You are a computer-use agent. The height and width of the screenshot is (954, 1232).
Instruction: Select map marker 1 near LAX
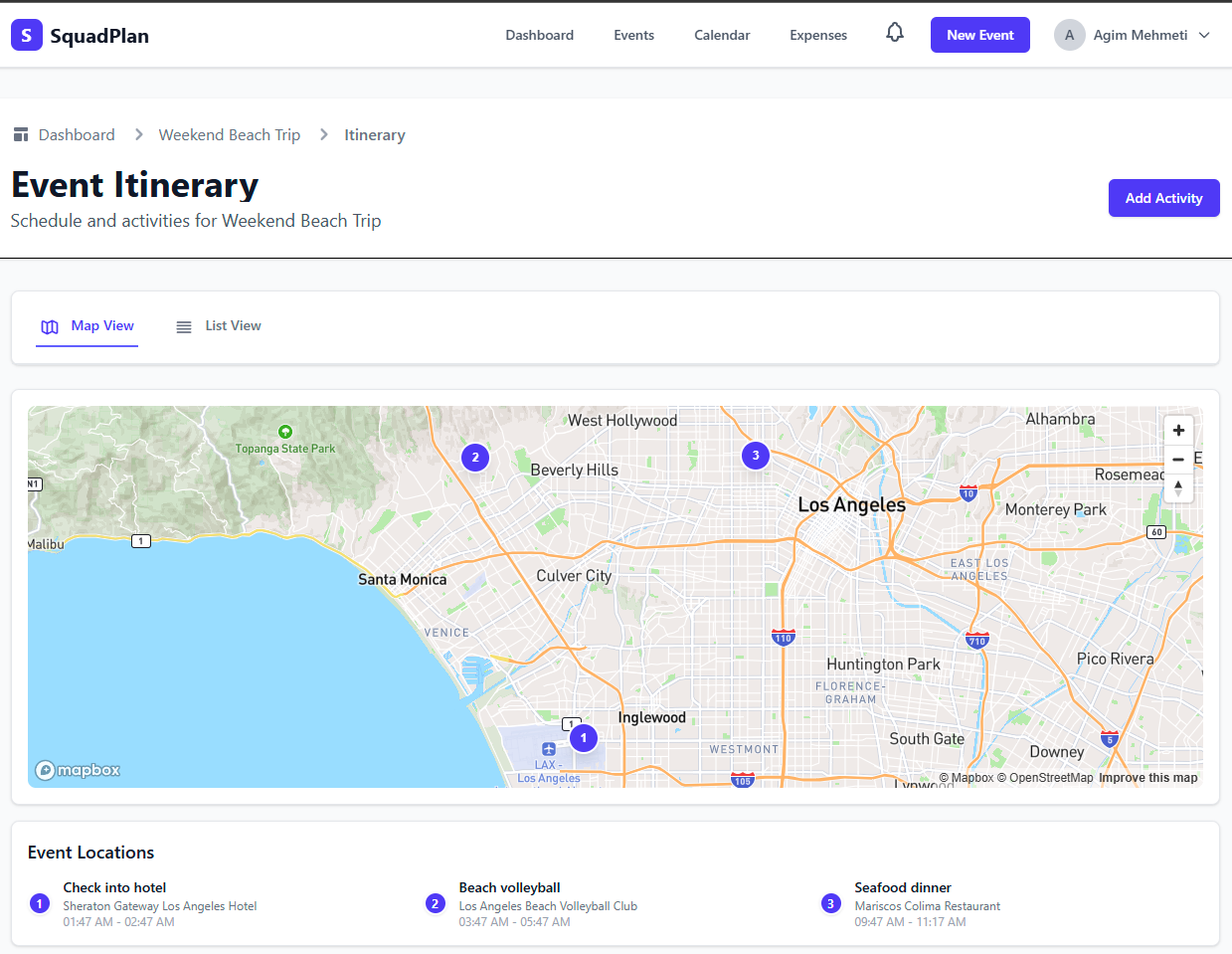click(x=583, y=737)
